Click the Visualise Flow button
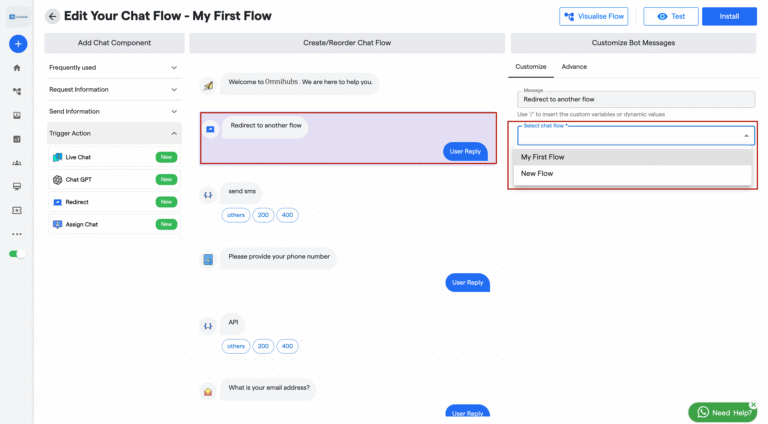Viewport: 768px width, 424px height. [x=594, y=17]
